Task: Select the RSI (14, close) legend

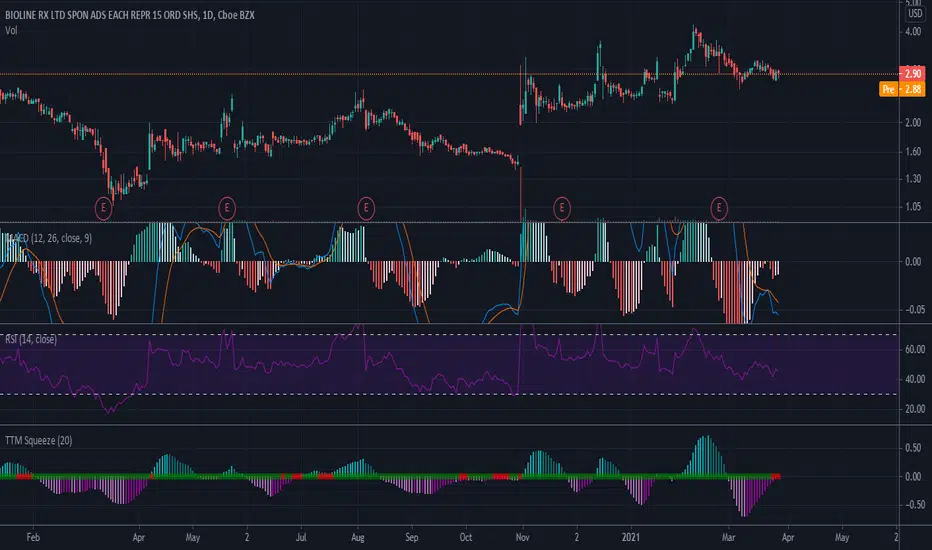Action: pos(31,339)
